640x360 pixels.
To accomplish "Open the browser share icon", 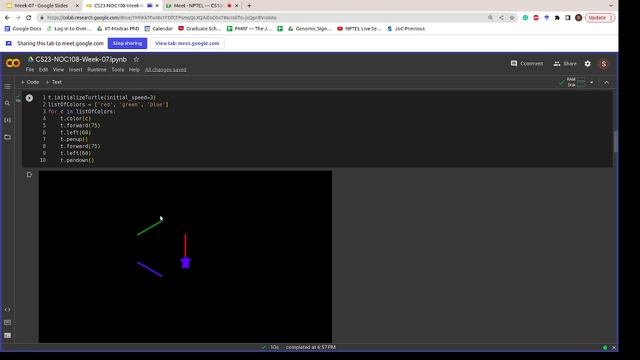I will 501,18.
